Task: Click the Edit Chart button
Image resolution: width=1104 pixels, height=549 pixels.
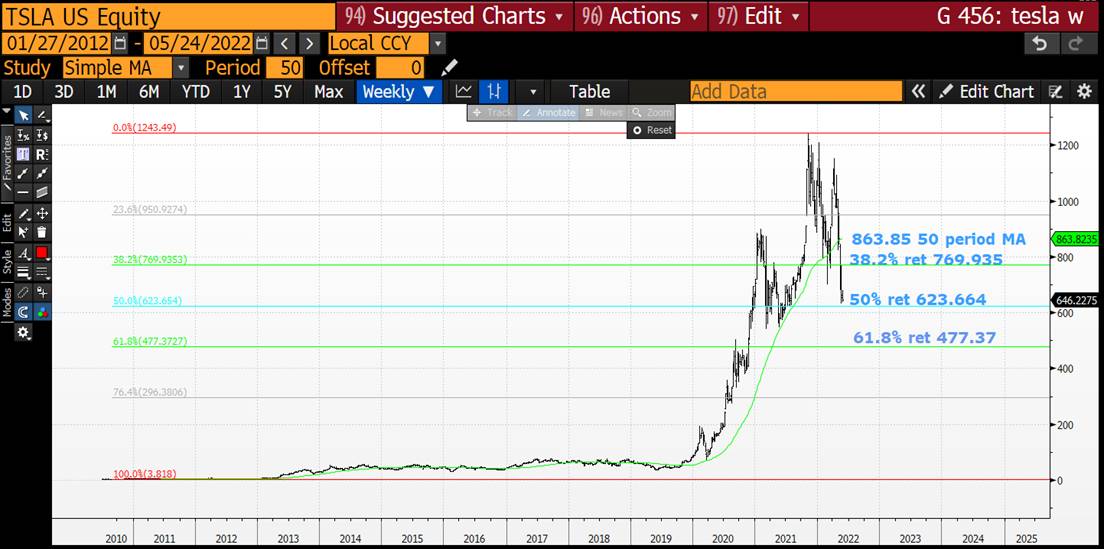Action: tap(988, 92)
